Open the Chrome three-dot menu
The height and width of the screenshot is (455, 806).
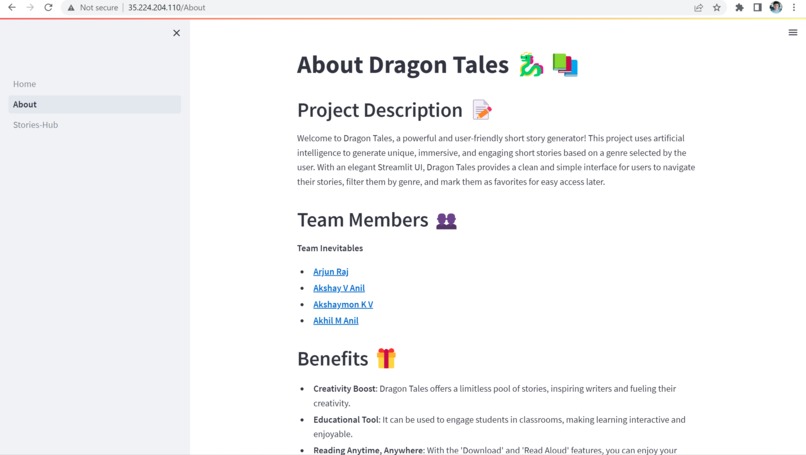tap(794, 8)
